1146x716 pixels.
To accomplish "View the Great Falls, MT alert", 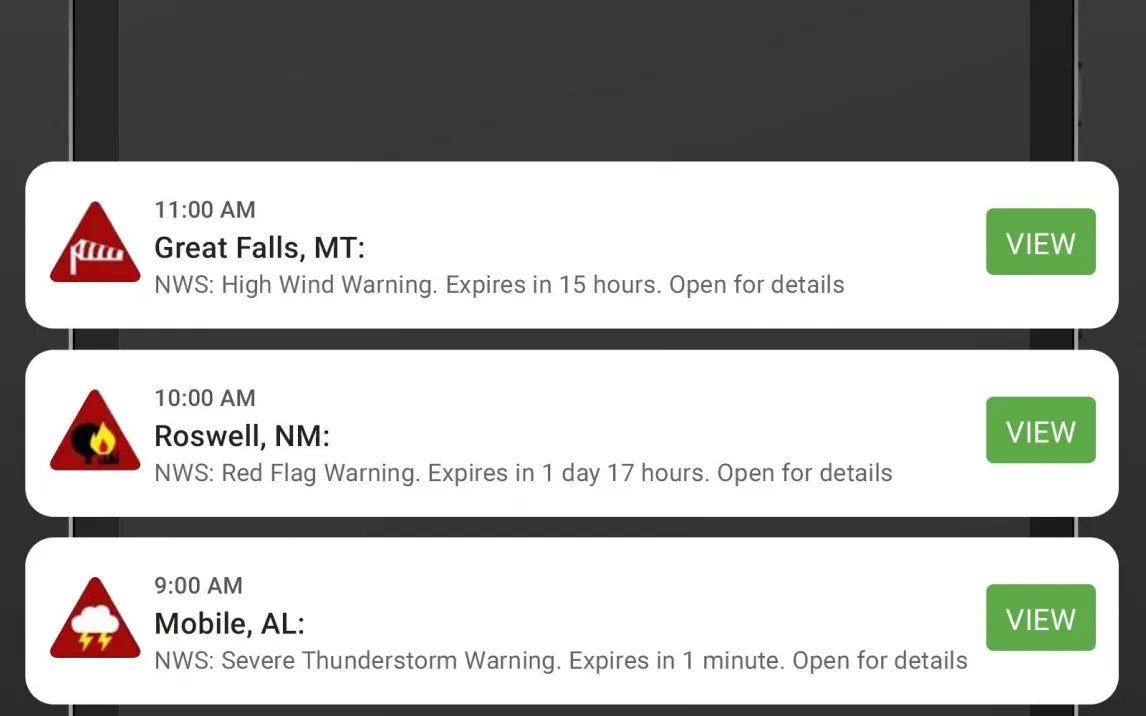I will (x=1040, y=242).
